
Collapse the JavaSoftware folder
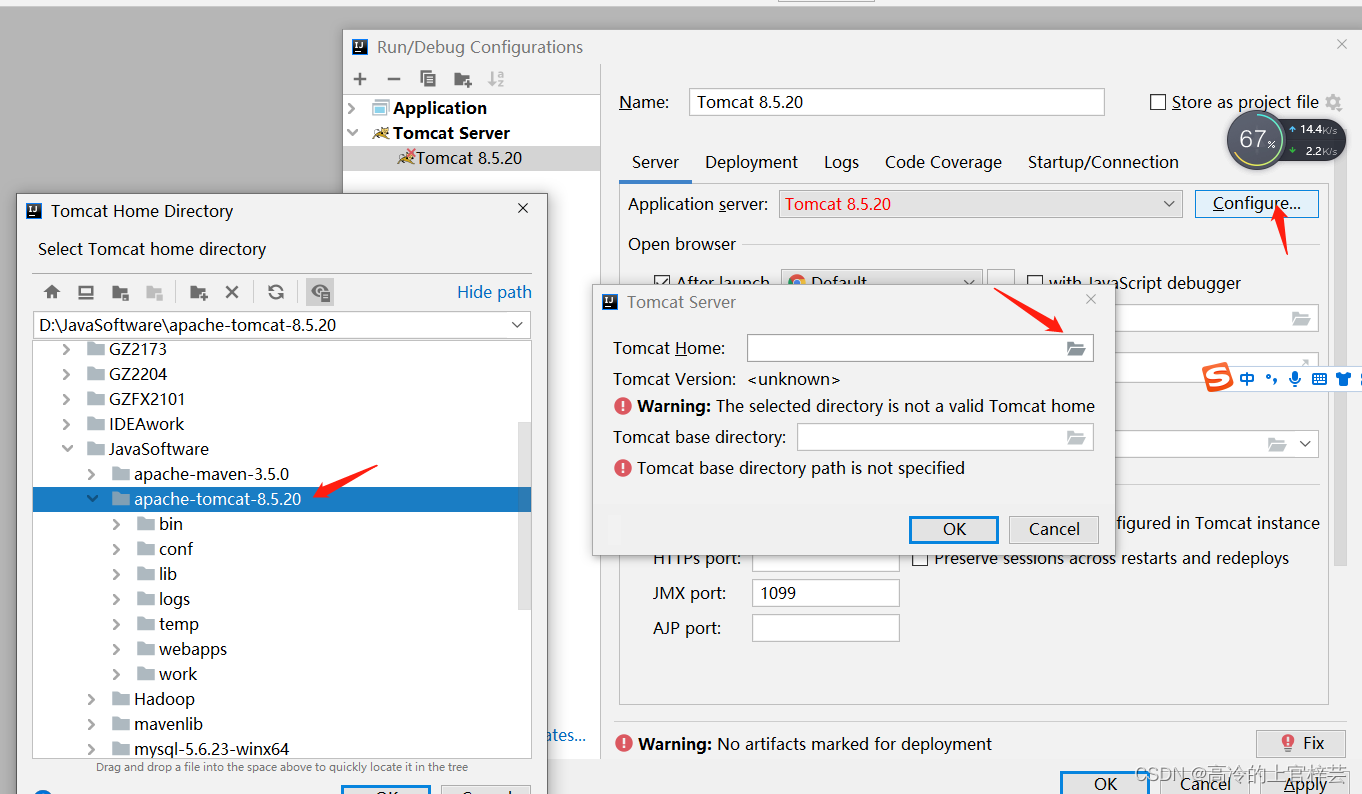click(x=67, y=449)
